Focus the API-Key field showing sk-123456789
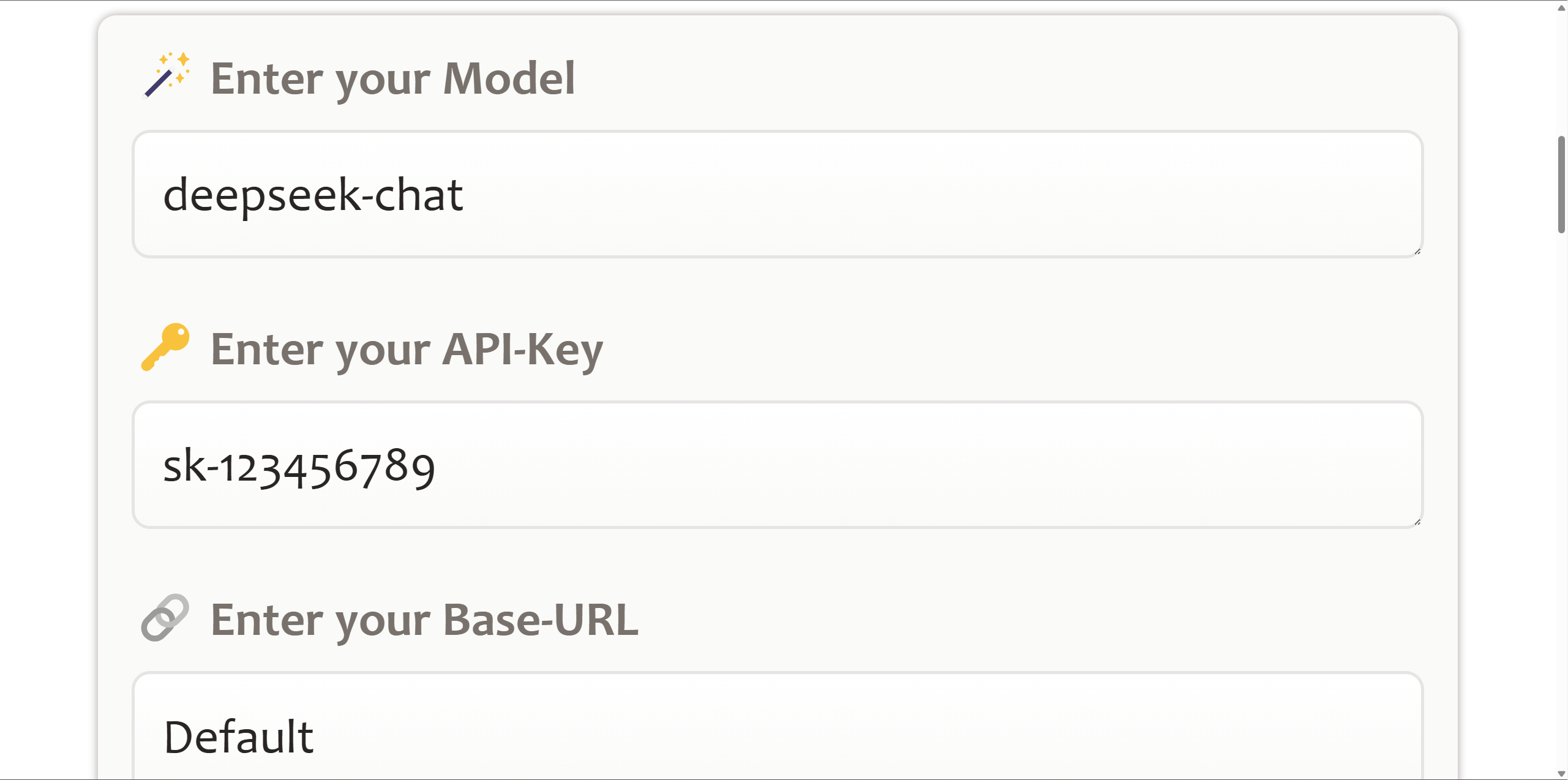The height and width of the screenshot is (780, 1568). [x=778, y=465]
